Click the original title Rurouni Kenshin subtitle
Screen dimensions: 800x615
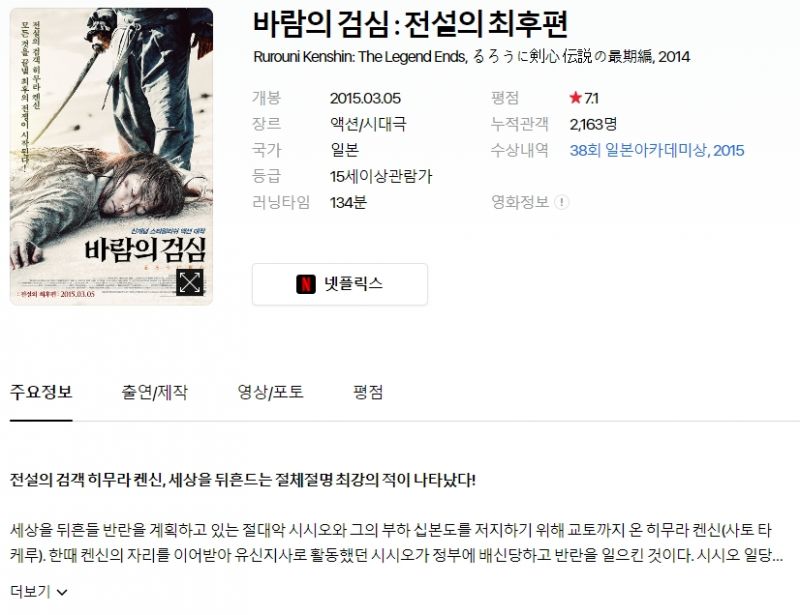471,56
